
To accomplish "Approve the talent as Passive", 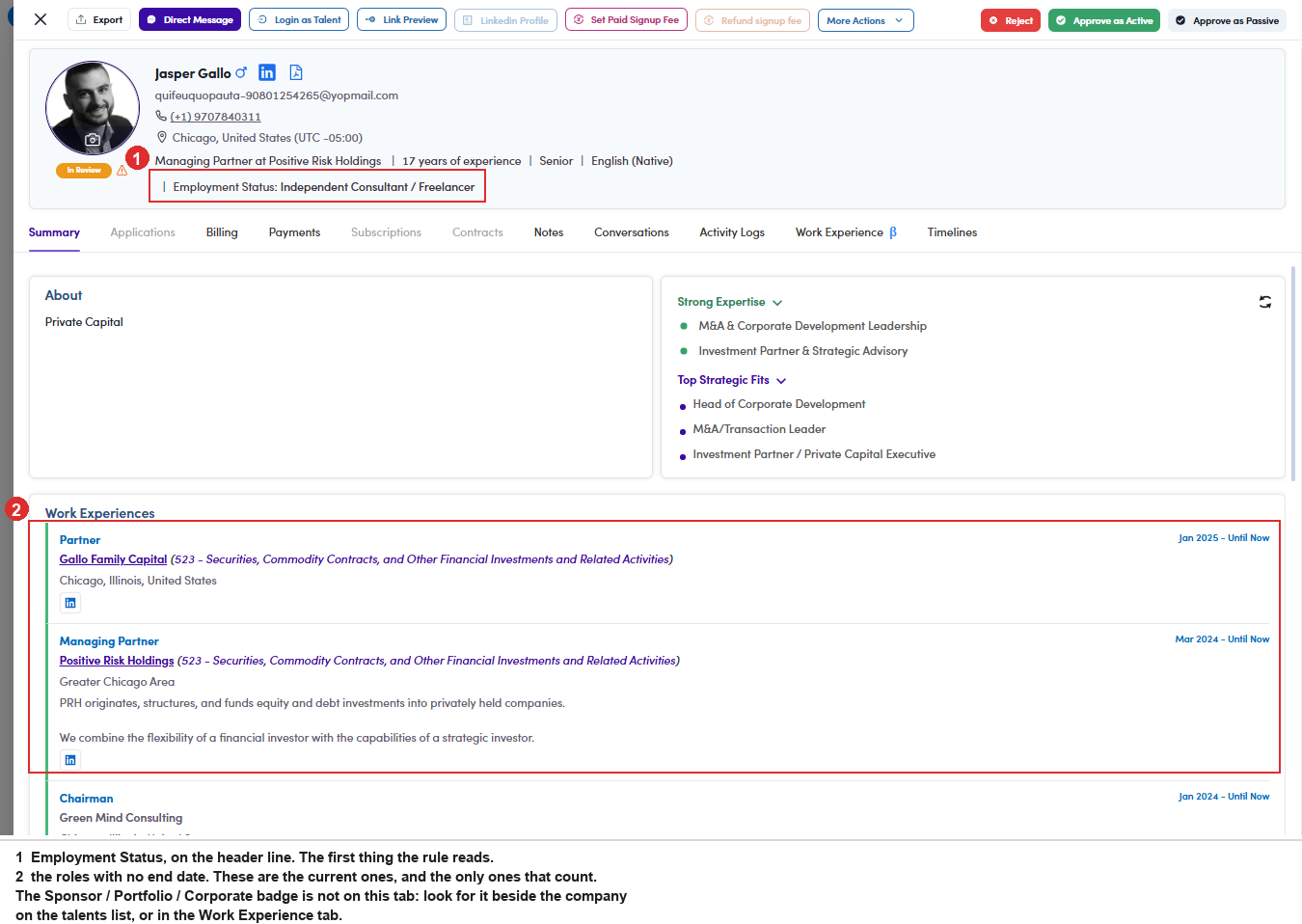I will 1227,20.
